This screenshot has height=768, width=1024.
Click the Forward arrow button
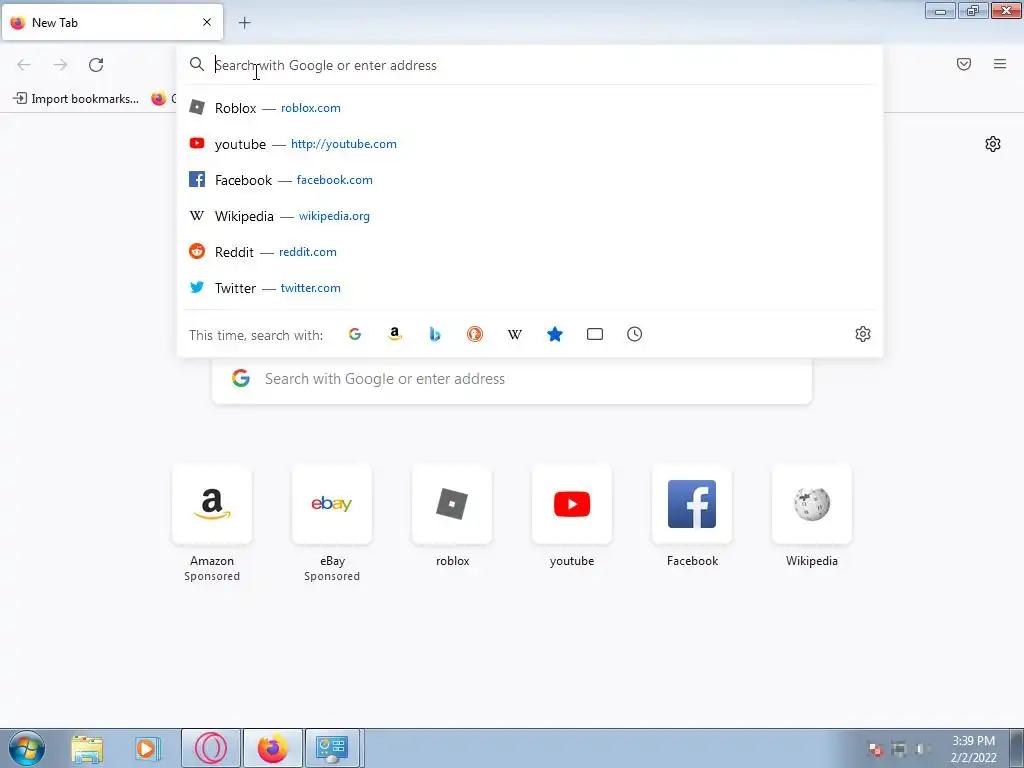tap(60, 65)
